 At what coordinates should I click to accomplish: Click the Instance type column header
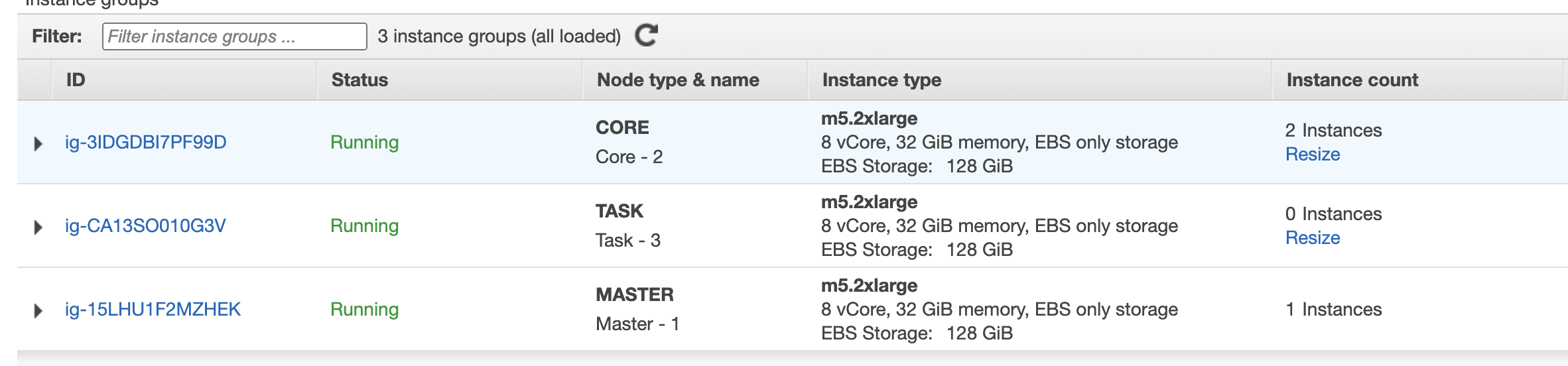tap(882, 80)
